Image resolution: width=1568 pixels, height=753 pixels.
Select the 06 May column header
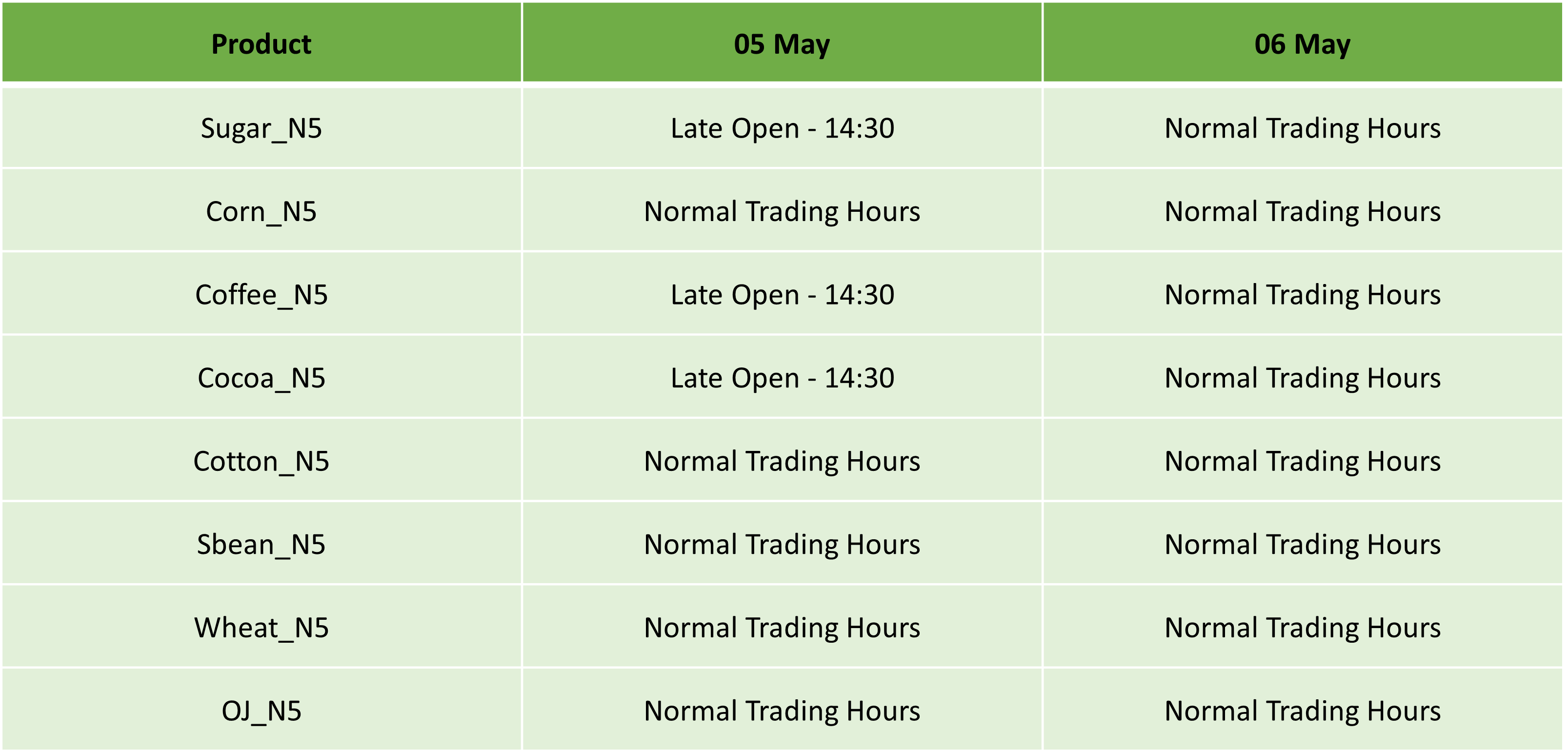click(x=1303, y=42)
